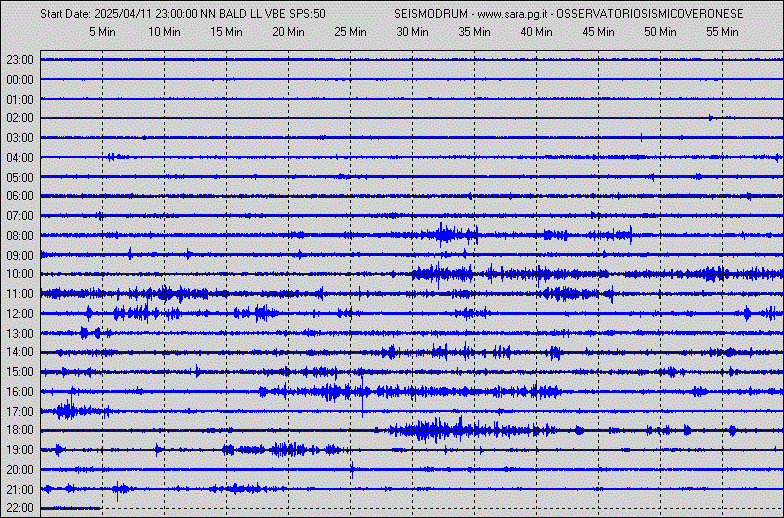Click the 25 Min column header
Image resolution: width=784 pixels, height=518 pixels.
pos(350,32)
